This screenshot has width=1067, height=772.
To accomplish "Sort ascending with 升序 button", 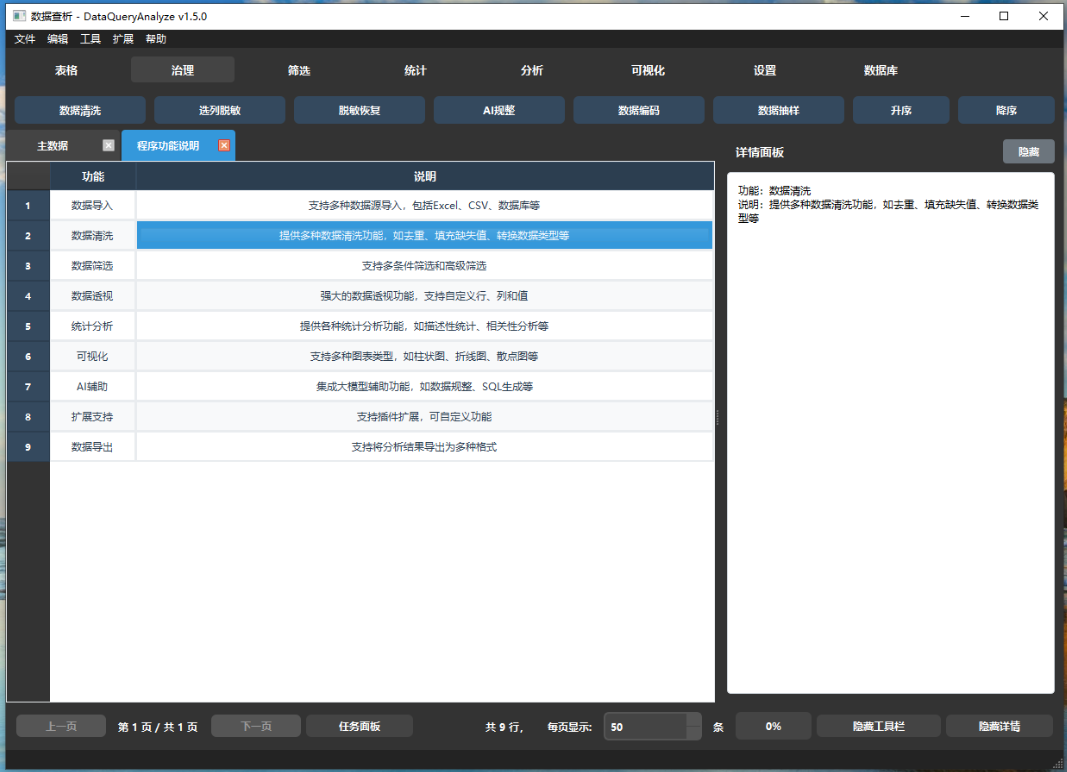I will [x=901, y=110].
